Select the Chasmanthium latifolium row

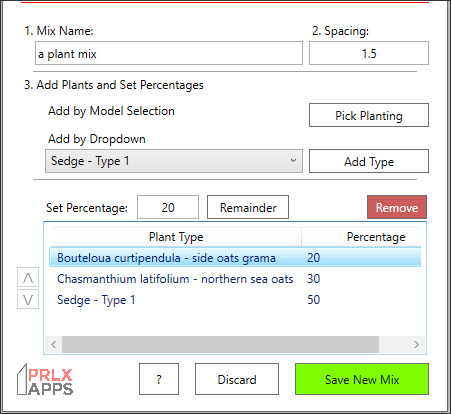pos(235,279)
